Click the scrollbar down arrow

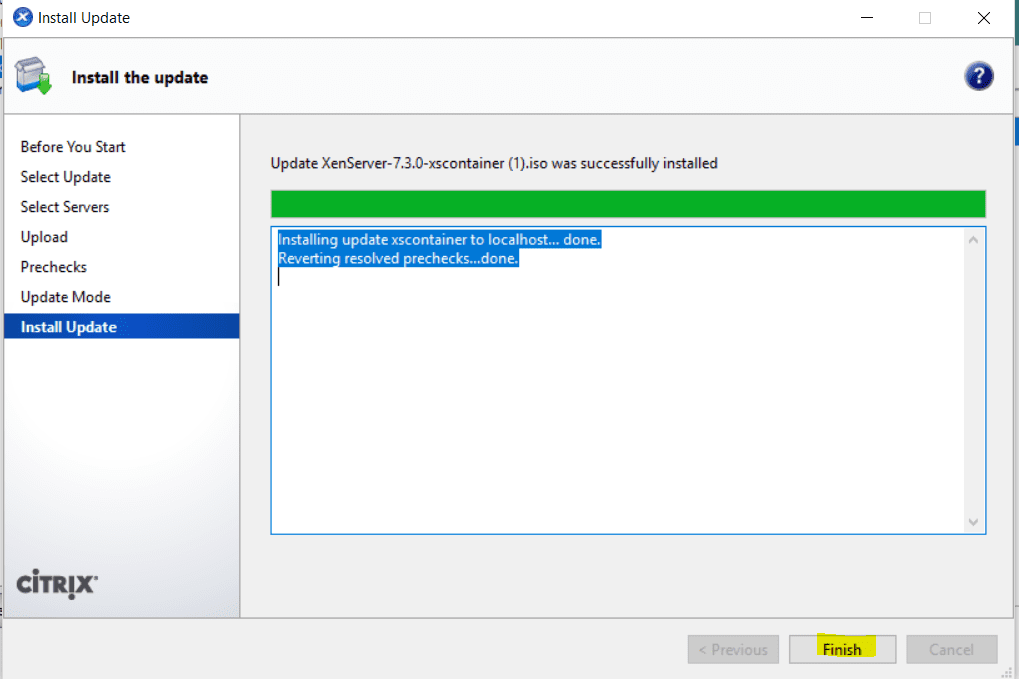(x=972, y=521)
